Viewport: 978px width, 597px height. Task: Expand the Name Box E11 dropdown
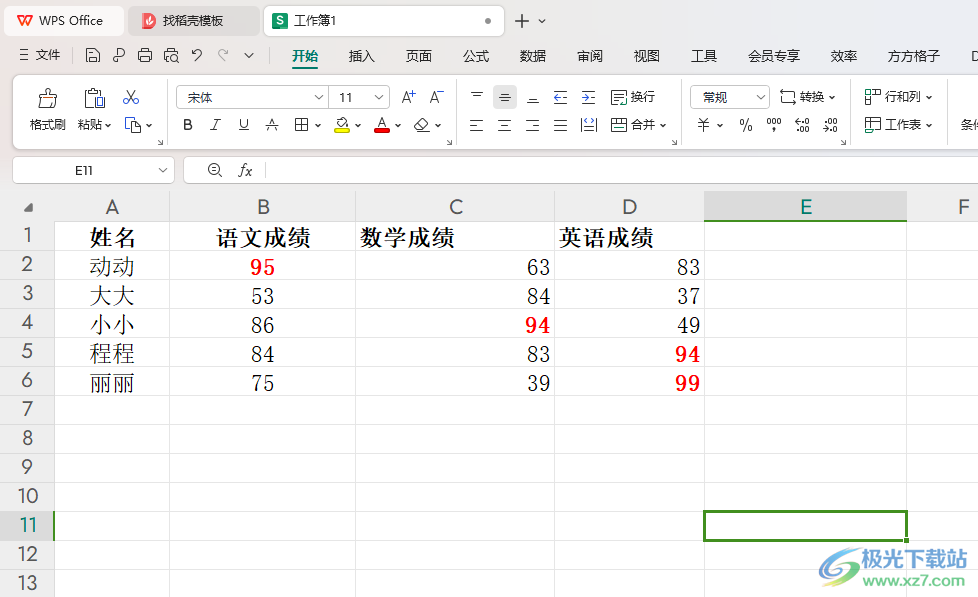(163, 170)
